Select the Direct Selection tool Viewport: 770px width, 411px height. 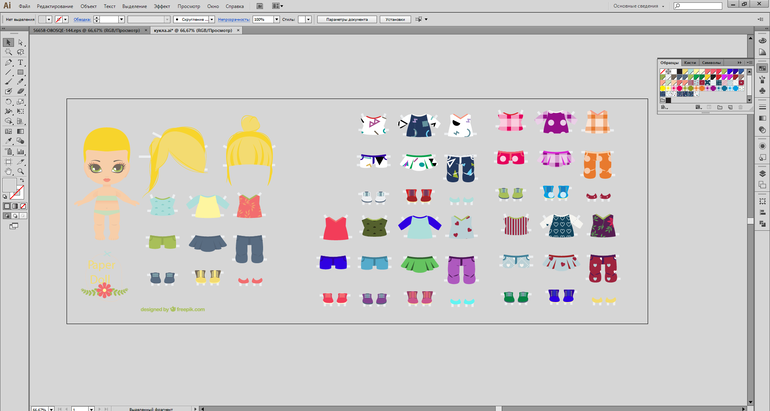click(x=20, y=43)
